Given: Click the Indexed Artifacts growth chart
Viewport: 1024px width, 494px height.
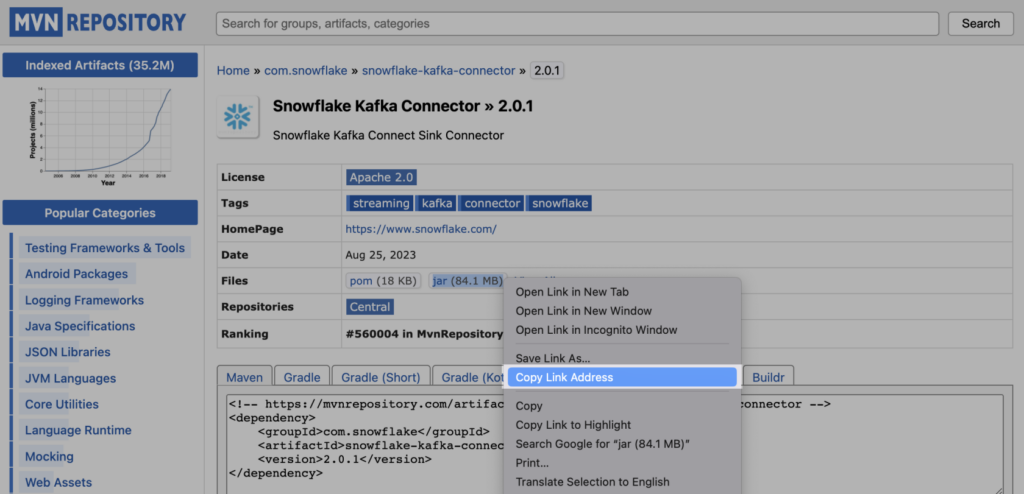Looking at the screenshot, I should [100, 135].
